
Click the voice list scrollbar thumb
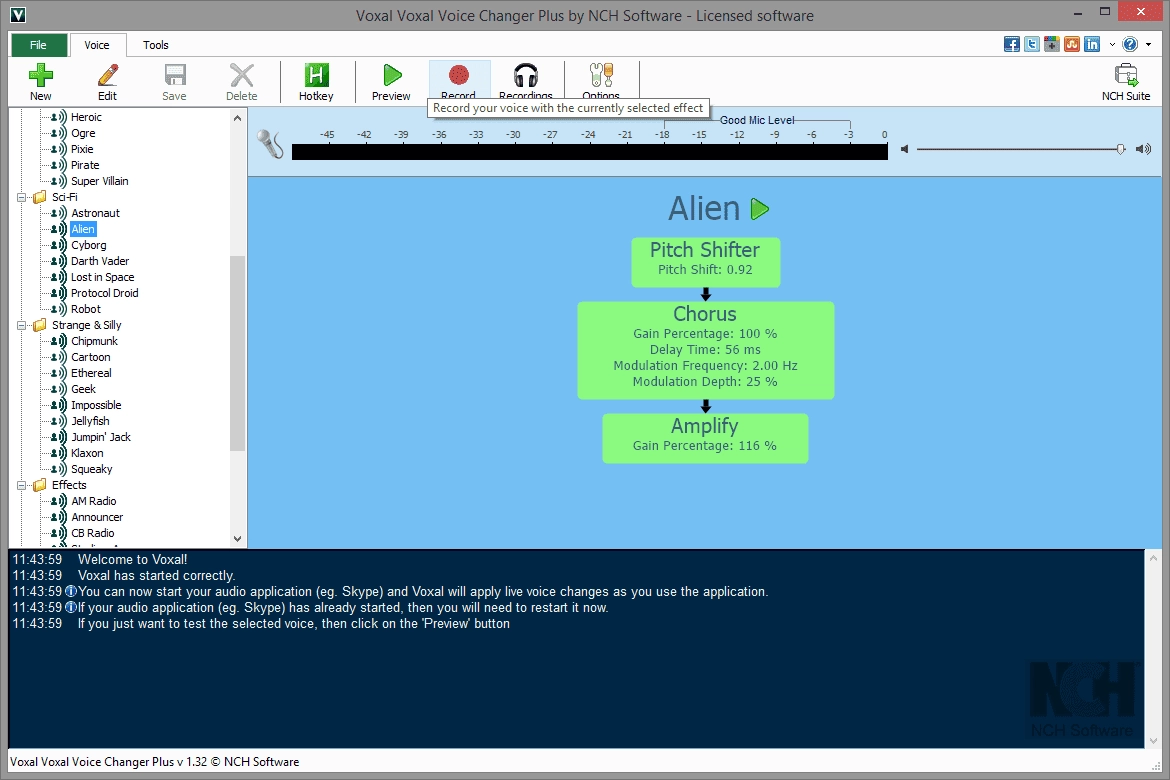pos(237,353)
